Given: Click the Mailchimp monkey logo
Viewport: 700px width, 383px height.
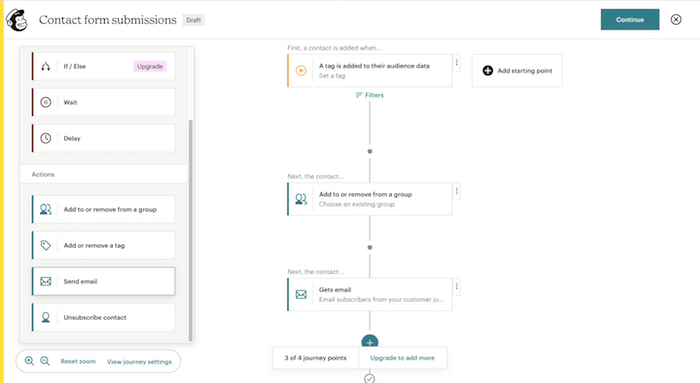Looking at the screenshot, I should pos(17,20).
